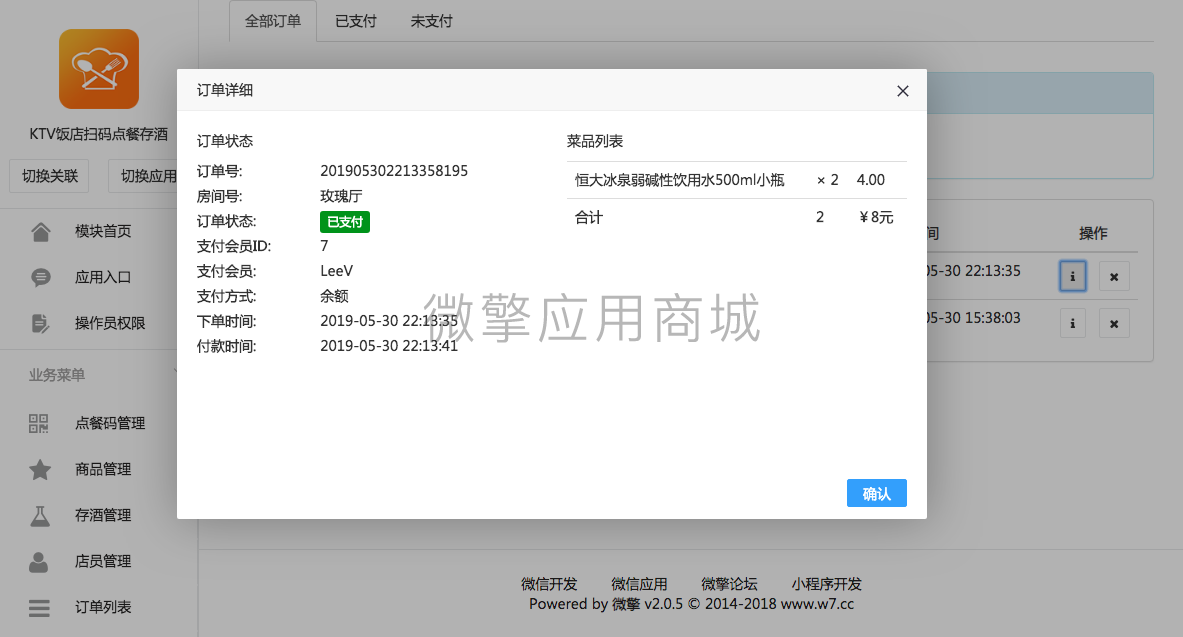
Task: Open the 微擎论坛 footer link
Action: click(x=729, y=584)
